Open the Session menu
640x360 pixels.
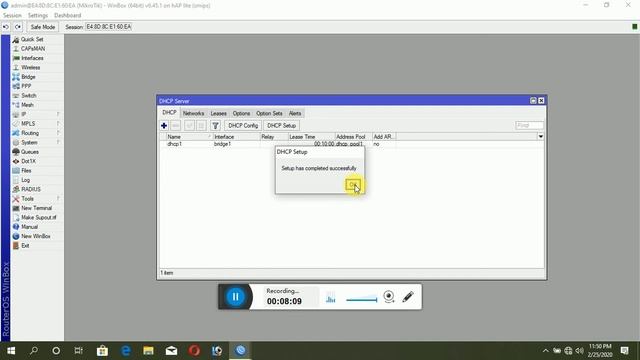pos(12,16)
